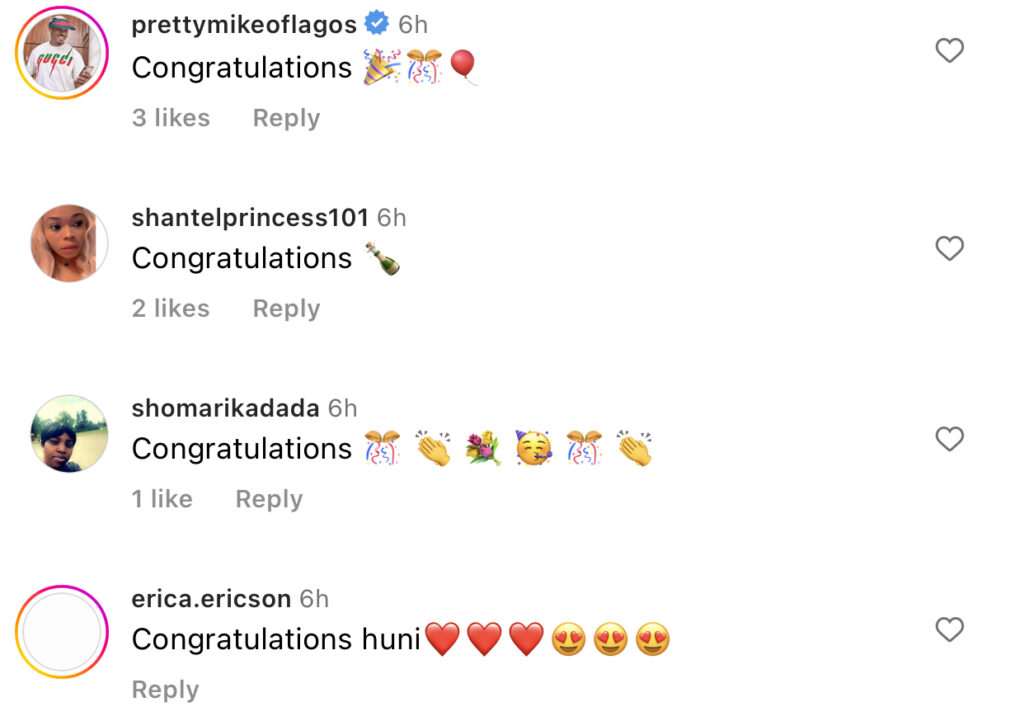Open prettymikeoflagos profile picture
This screenshot has width=1024, height=707.
61,52
